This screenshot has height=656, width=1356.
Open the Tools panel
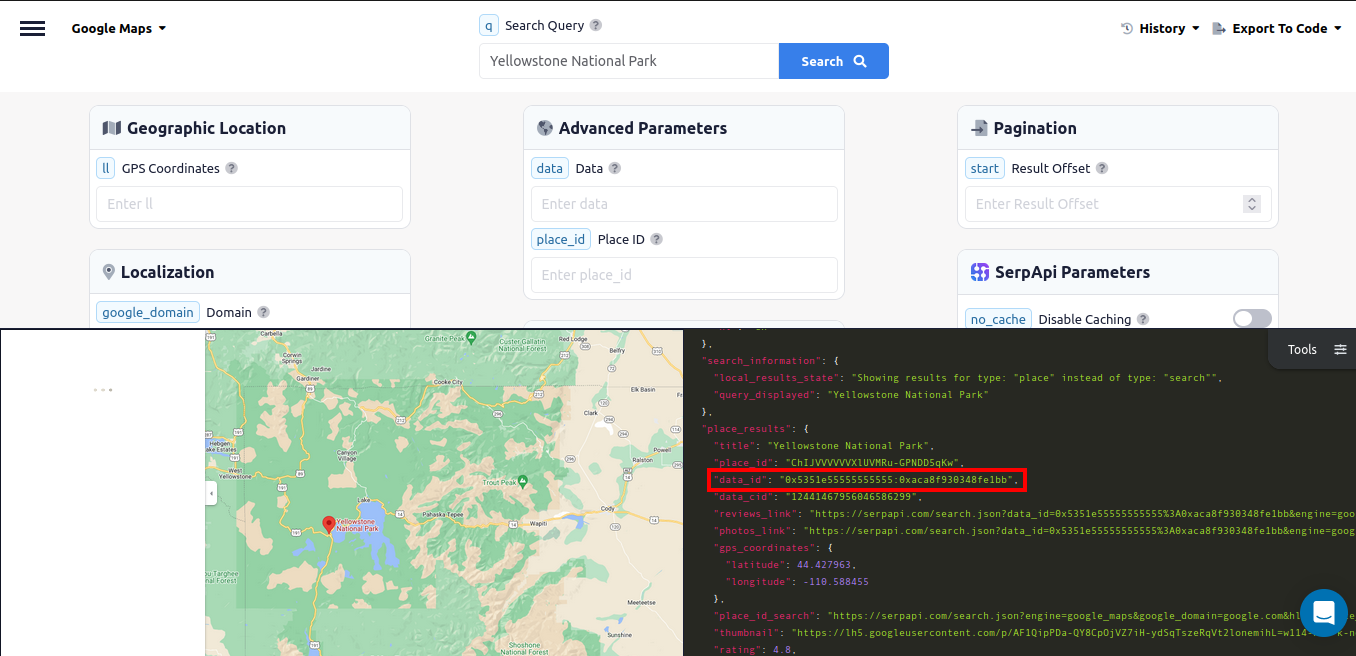pos(1312,349)
